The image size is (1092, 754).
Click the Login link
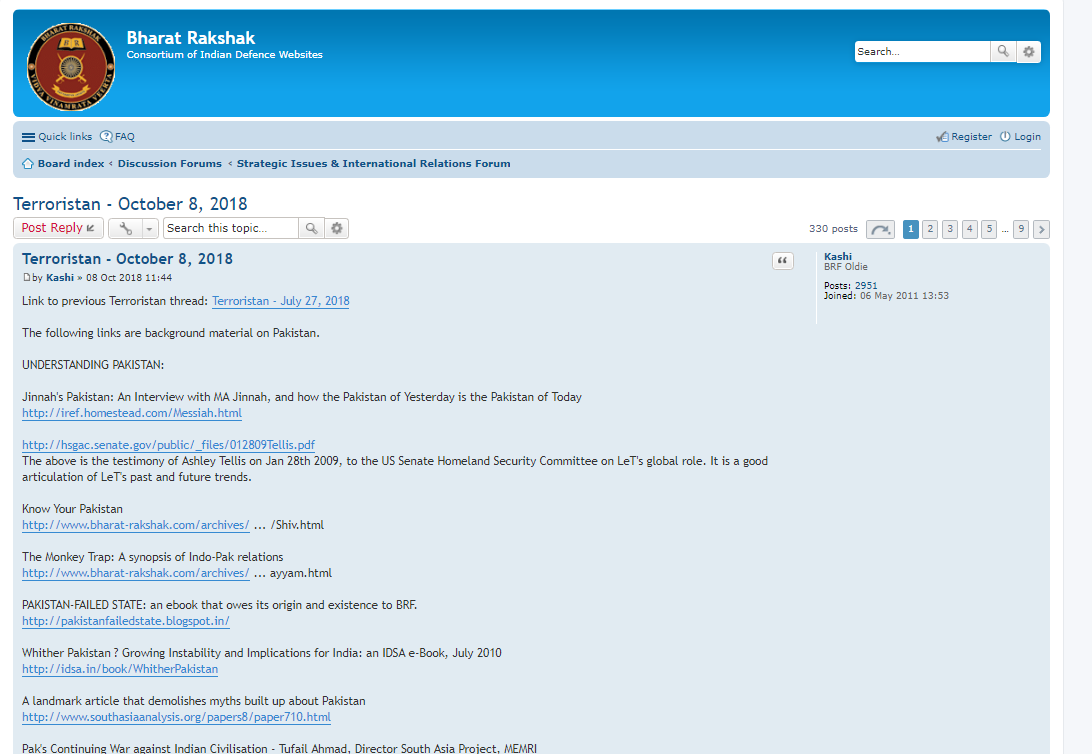1021,136
